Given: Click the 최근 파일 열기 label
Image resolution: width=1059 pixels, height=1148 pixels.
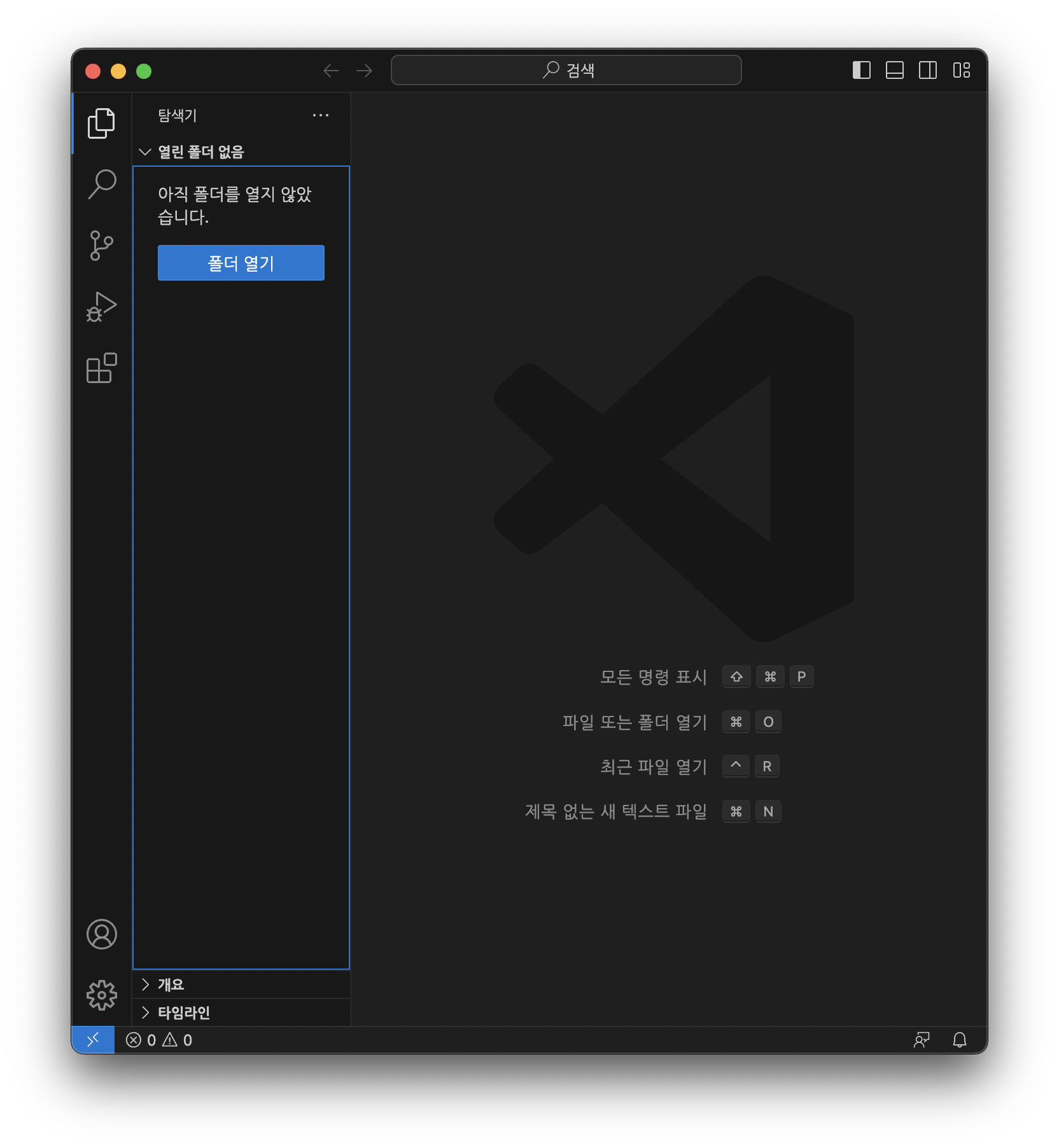Looking at the screenshot, I should click(x=654, y=766).
